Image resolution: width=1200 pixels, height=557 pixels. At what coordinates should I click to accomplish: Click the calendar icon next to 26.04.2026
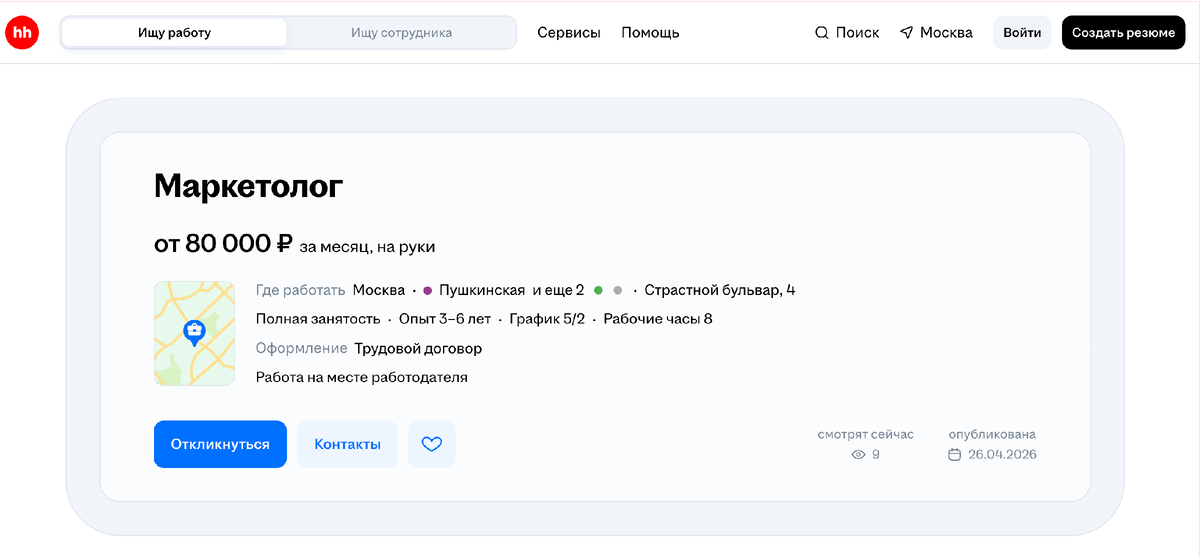point(954,454)
